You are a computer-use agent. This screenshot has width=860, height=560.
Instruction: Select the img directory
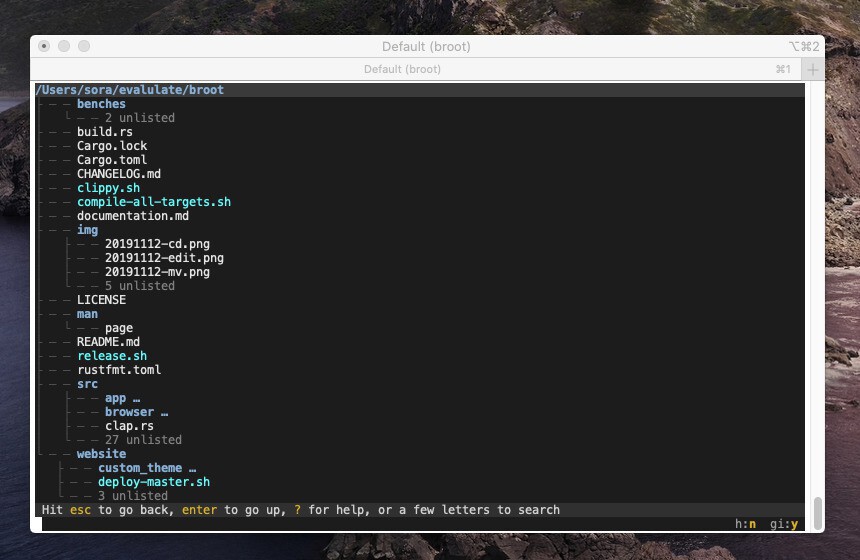(87, 230)
